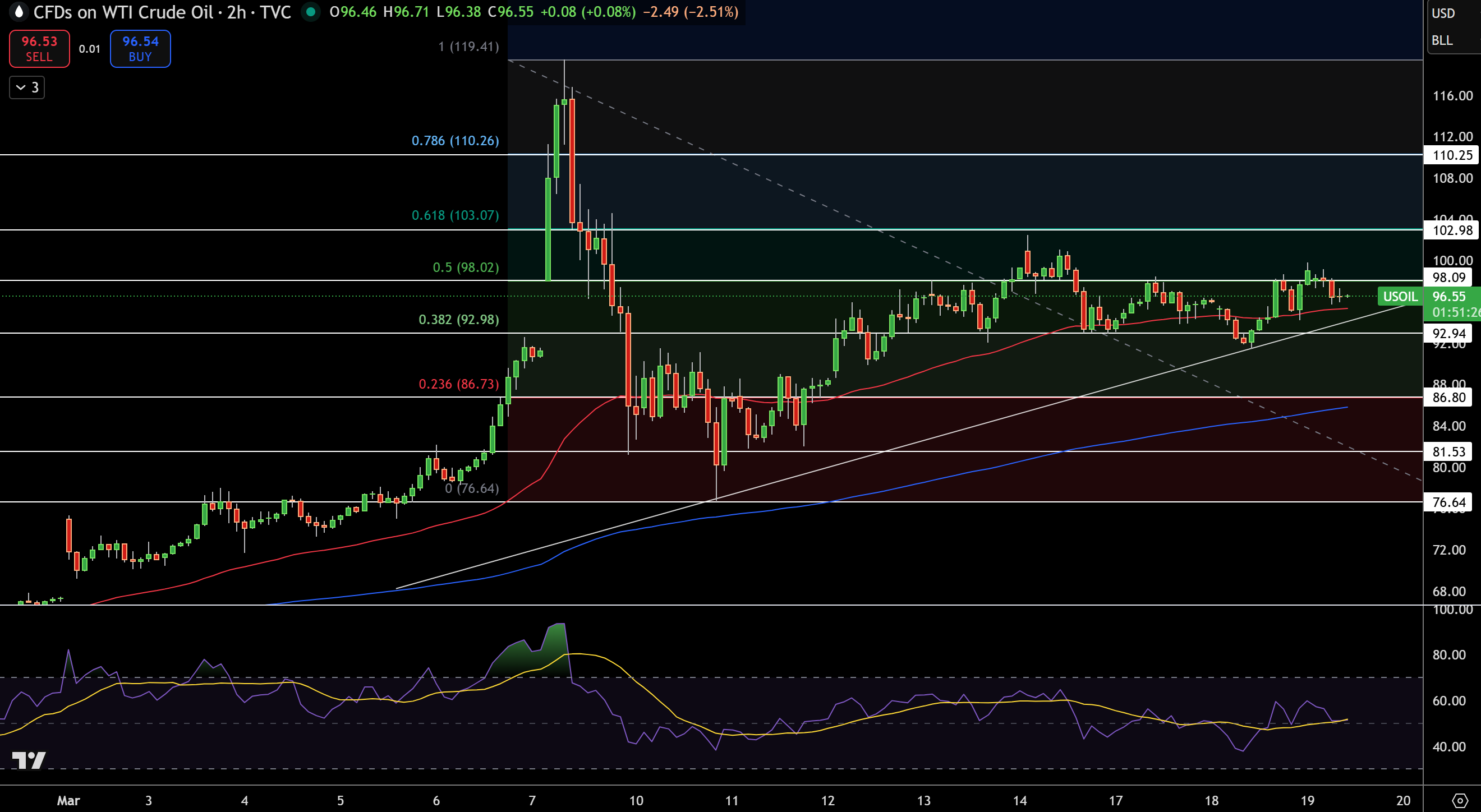This screenshot has width=1481, height=812.
Task: Open the 2h interval in title
Action: coord(236,11)
